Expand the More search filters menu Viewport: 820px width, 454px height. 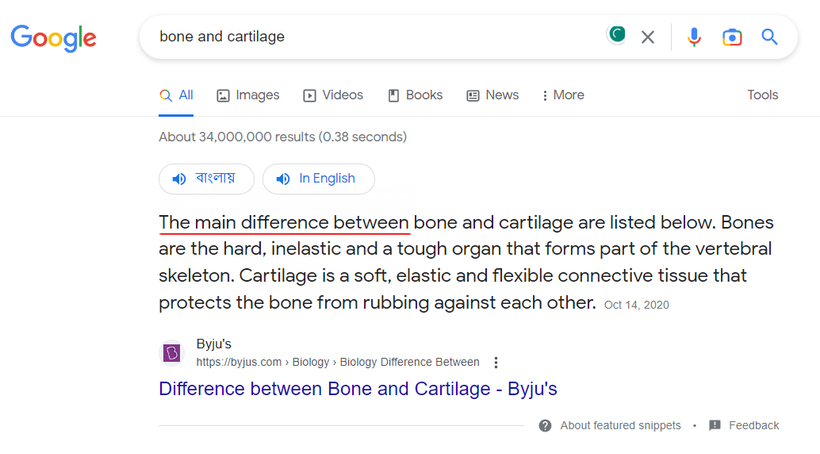(562, 95)
